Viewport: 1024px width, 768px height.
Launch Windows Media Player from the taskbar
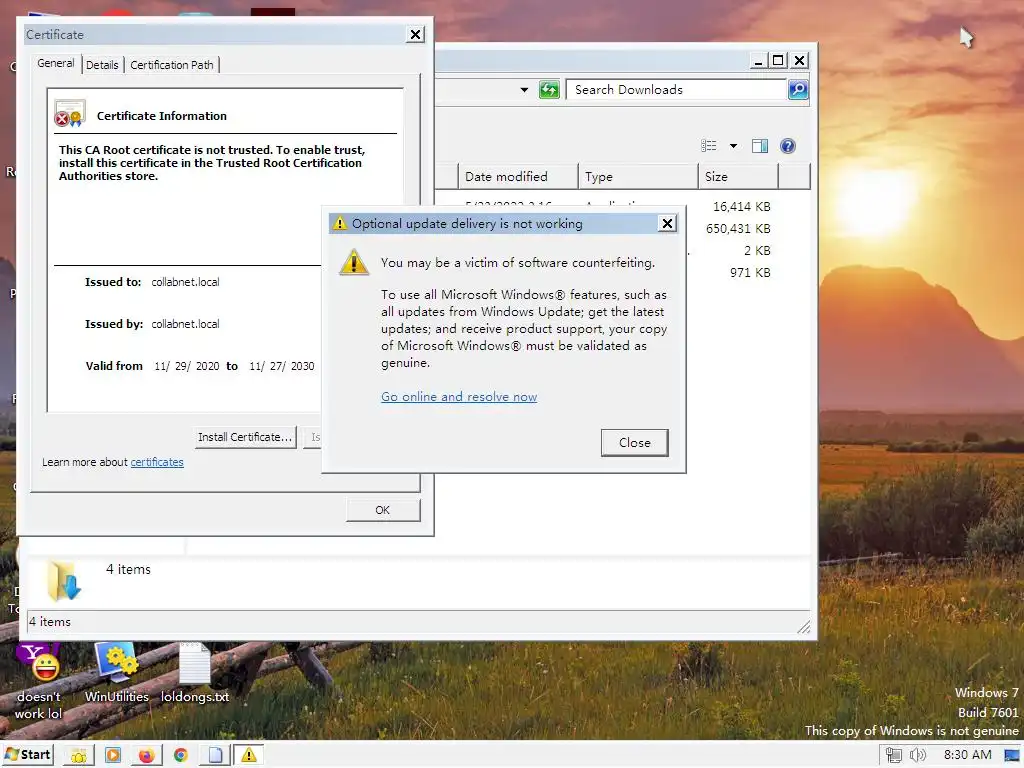113,755
